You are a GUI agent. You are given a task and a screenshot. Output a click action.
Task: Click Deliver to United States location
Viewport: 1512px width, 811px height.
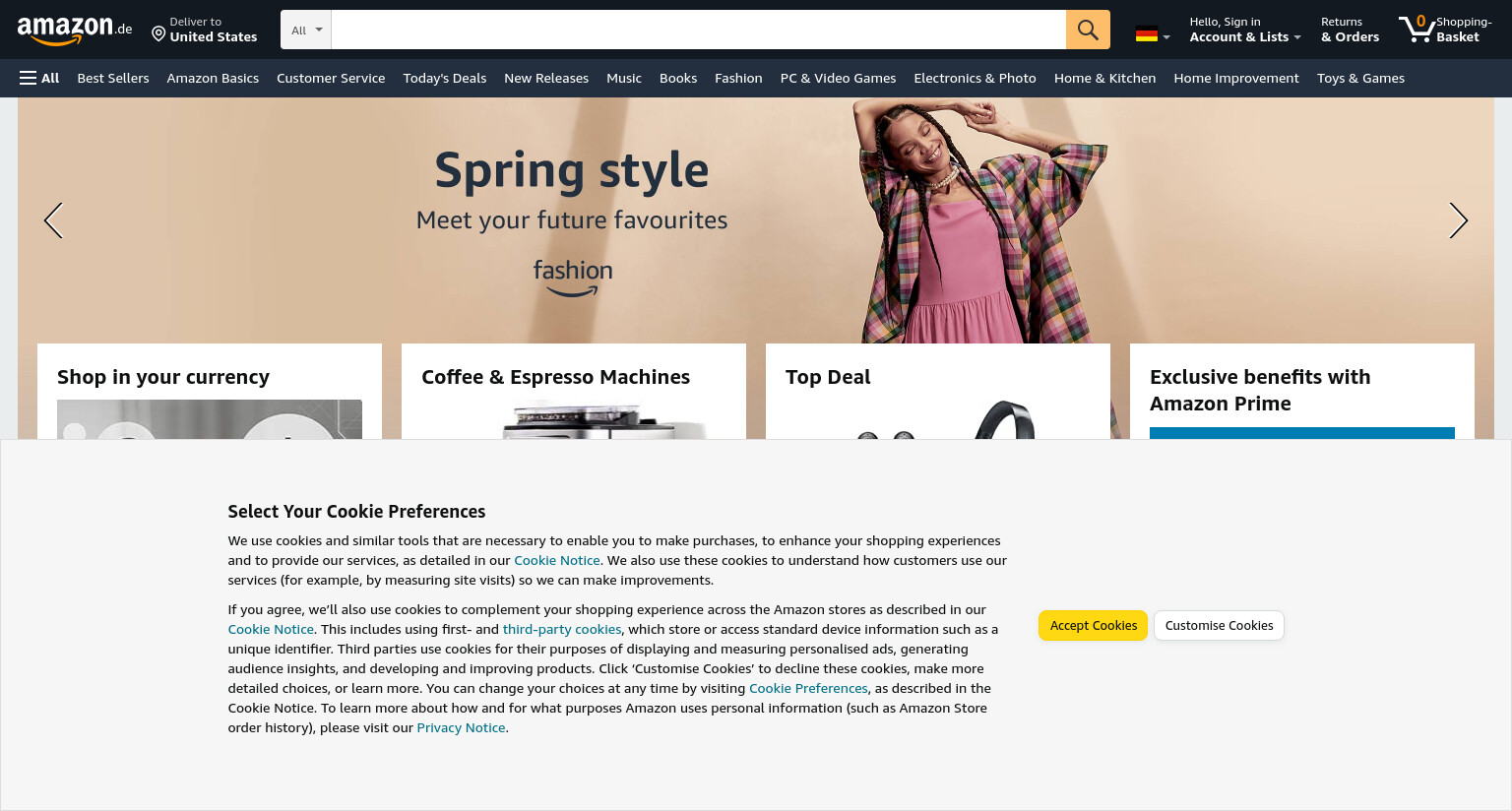coord(205,30)
